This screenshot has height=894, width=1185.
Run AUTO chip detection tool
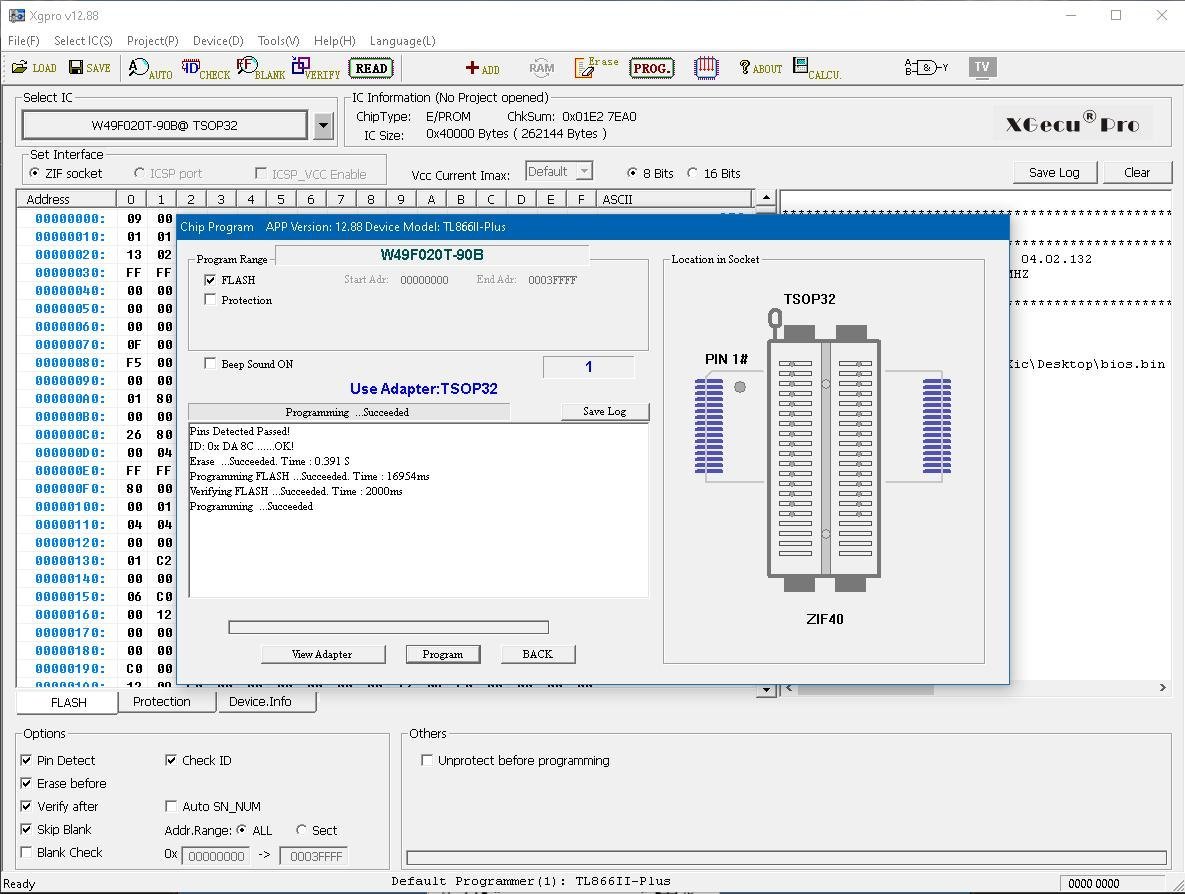tap(150, 69)
